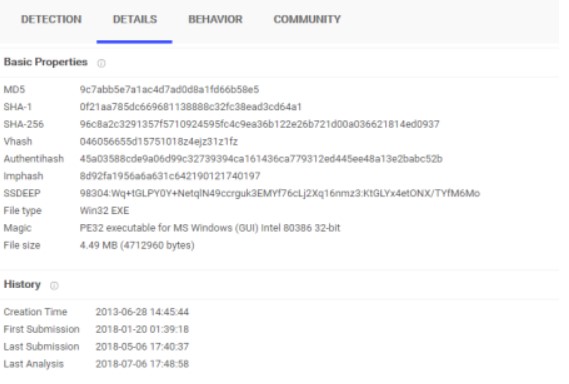The height and width of the screenshot is (384, 569).
Task: Click the 4.49 MB file size value
Action: coord(137,246)
